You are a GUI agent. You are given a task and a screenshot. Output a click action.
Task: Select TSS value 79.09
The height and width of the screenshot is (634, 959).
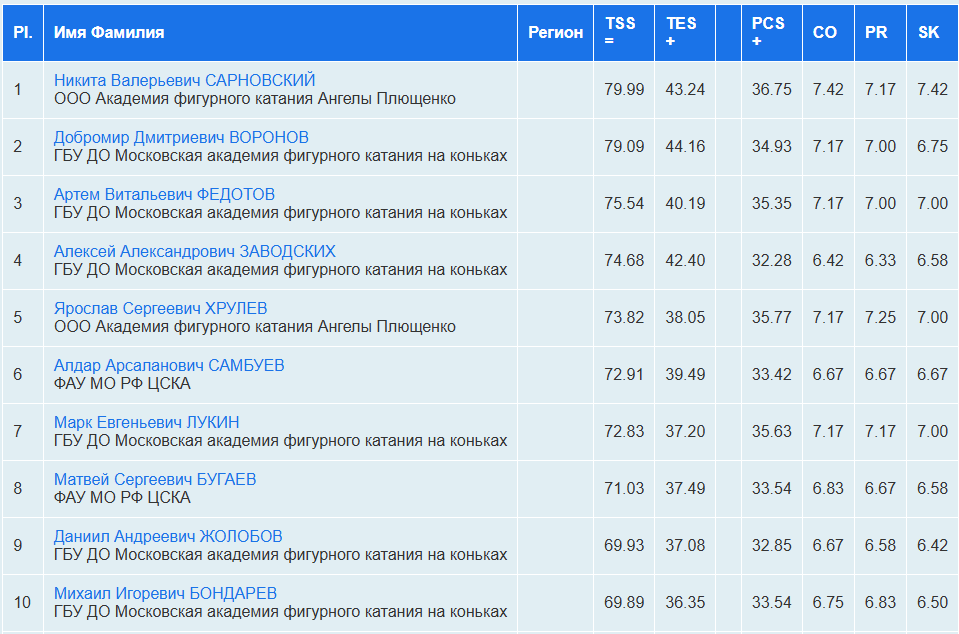pos(624,146)
